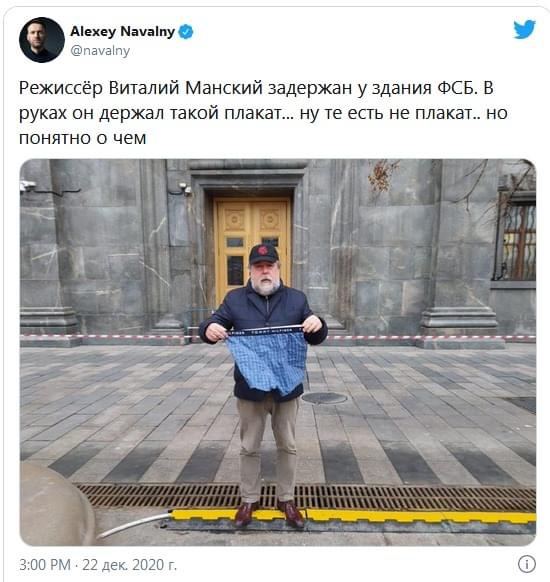
Task: Click the round manhole cover in photo
Action: pyautogui.click(x=324, y=398)
